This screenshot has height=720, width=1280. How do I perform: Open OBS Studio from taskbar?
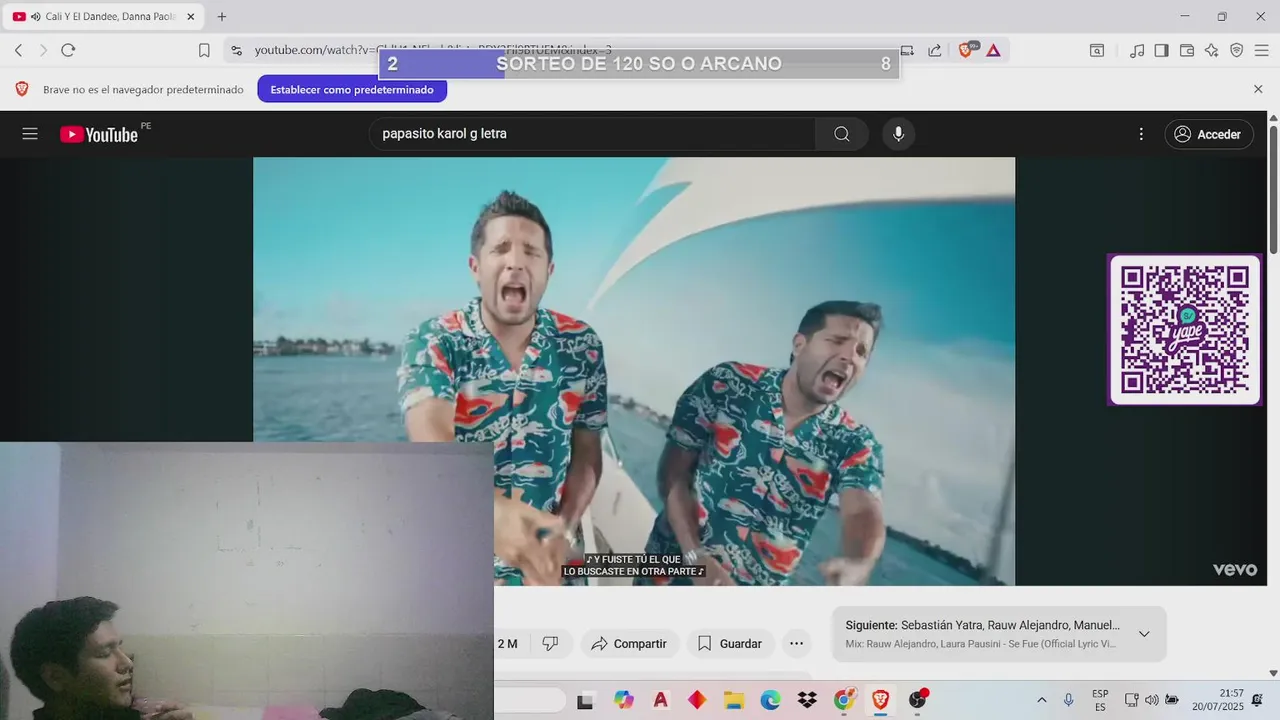(917, 700)
